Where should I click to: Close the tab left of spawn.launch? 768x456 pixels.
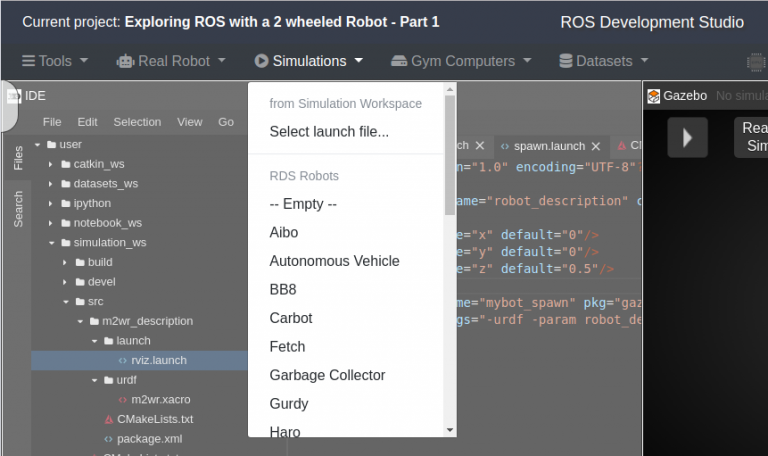click(x=480, y=145)
